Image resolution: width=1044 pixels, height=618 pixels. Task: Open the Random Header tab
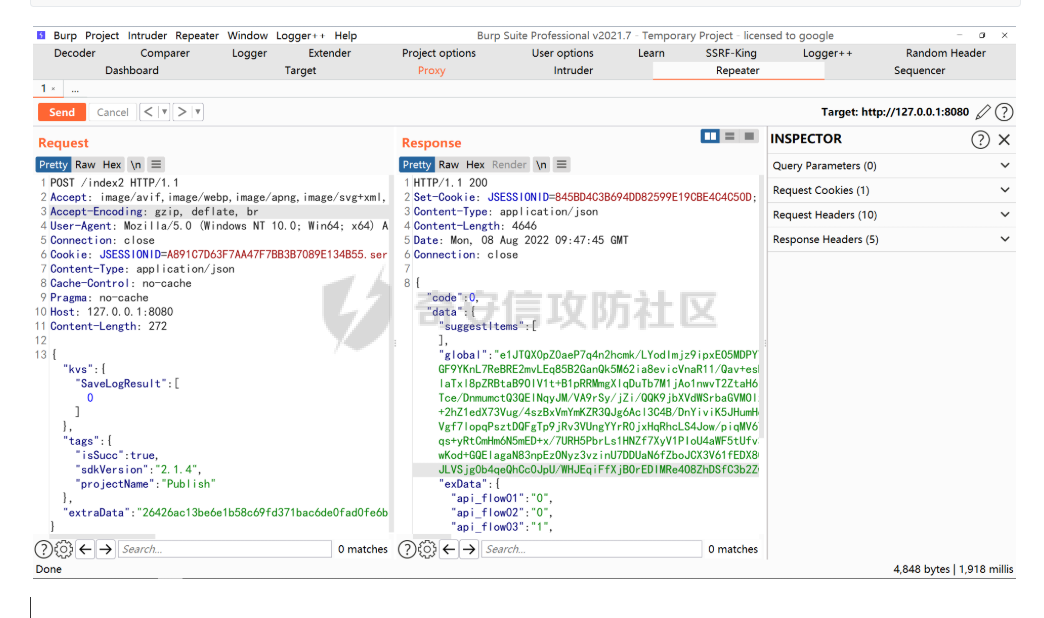tap(945, 53)
